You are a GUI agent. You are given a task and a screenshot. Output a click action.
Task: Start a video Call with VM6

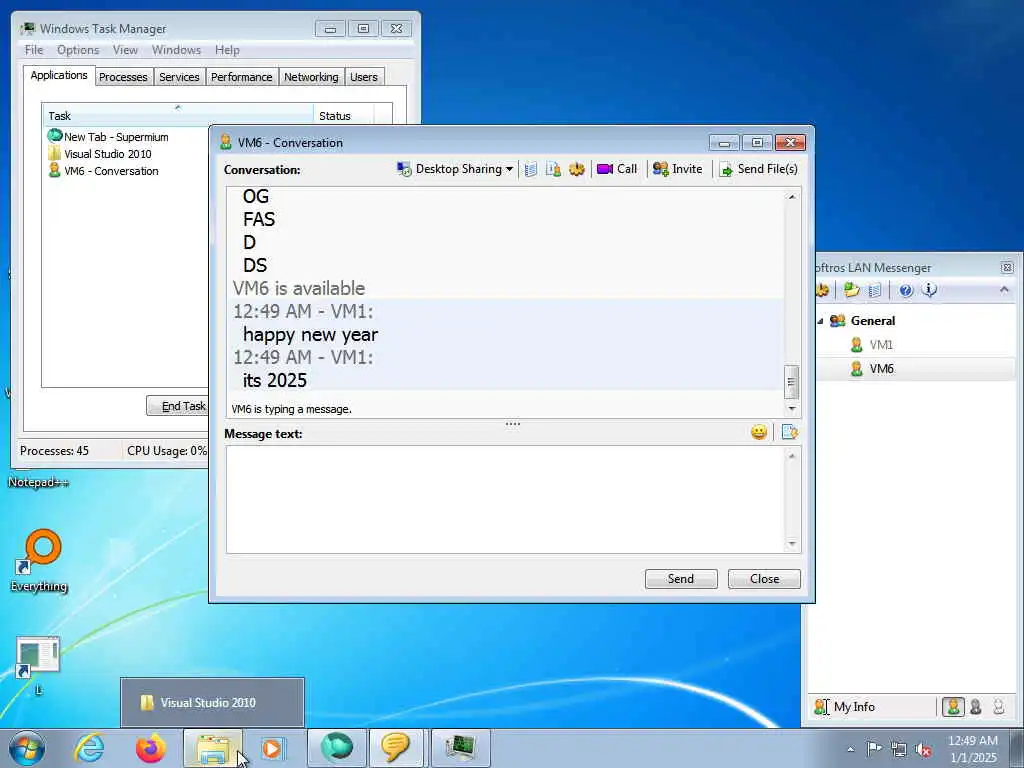click(617, 169)
